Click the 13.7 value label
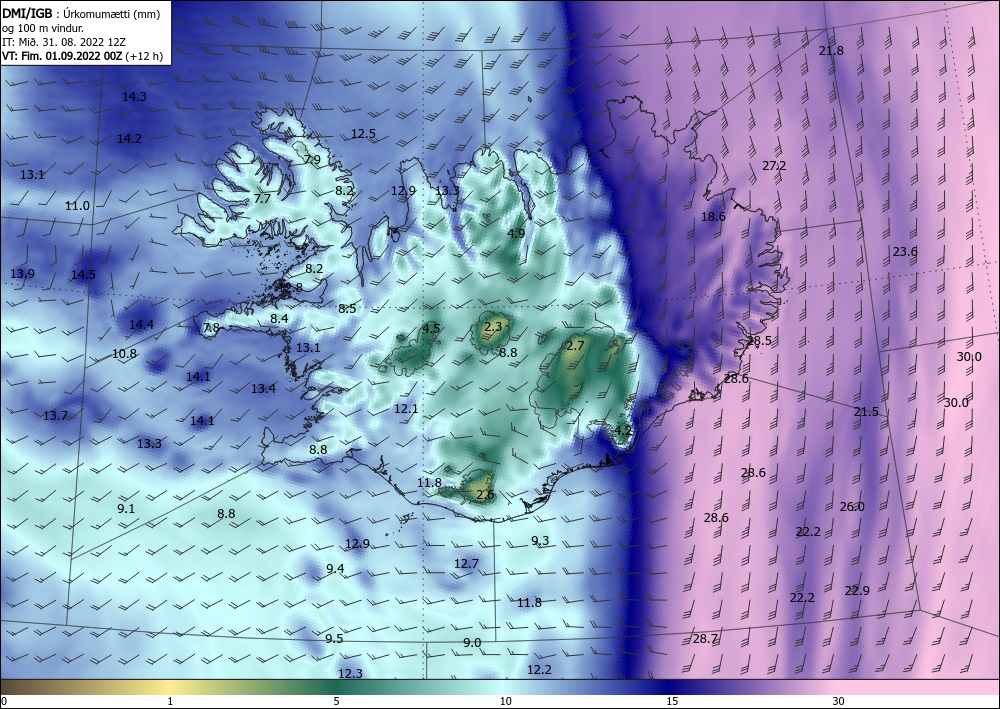1000x709 pixels. 55,416
